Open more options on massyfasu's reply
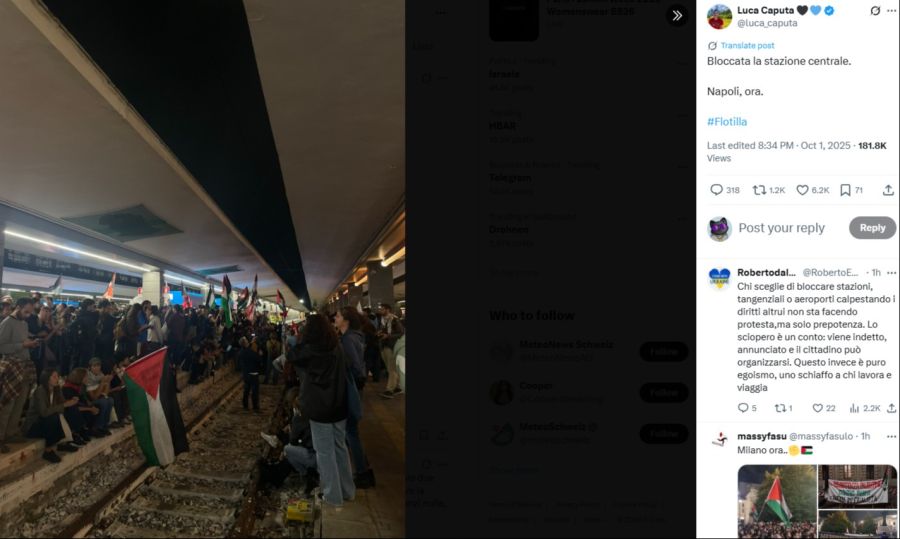The height and width of the screenshot is (539, 900). (891, 436)
